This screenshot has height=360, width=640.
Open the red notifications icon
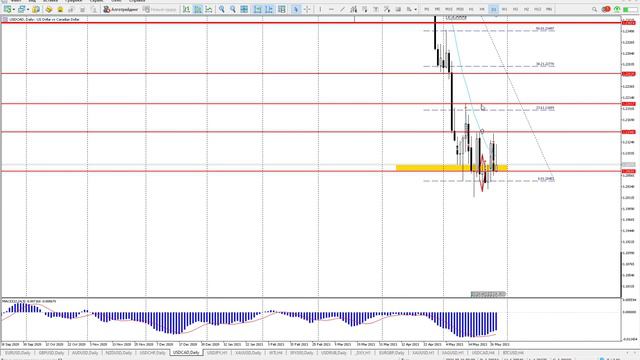(x=606, y=9)
